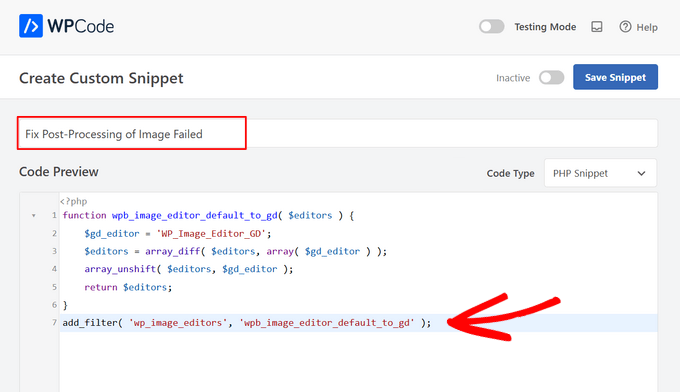Click the <?php opening tag line
The height and width of the screenshot is (392, 680).
74,201
